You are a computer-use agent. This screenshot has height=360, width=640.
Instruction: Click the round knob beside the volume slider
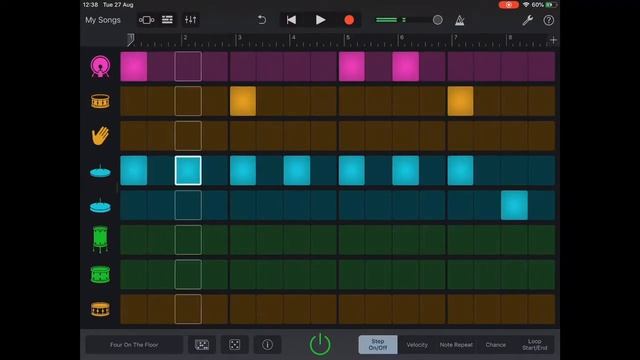click(x=438, y=20)
